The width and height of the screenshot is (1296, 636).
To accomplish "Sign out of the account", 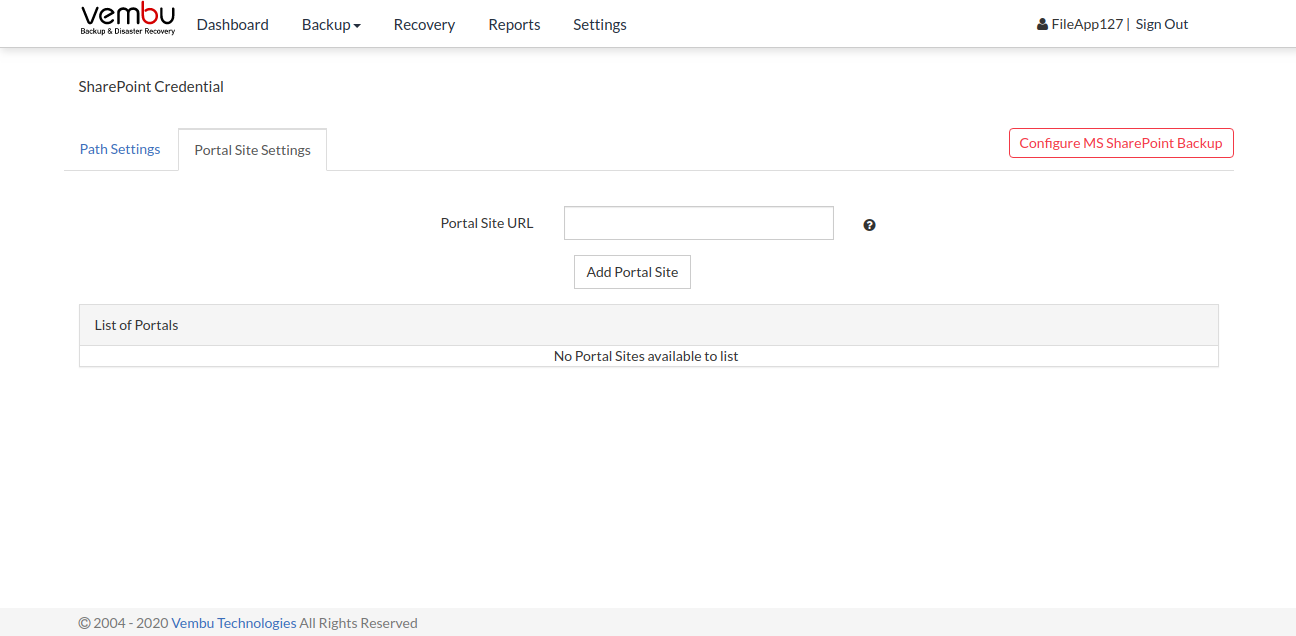I will [1162, 24].
